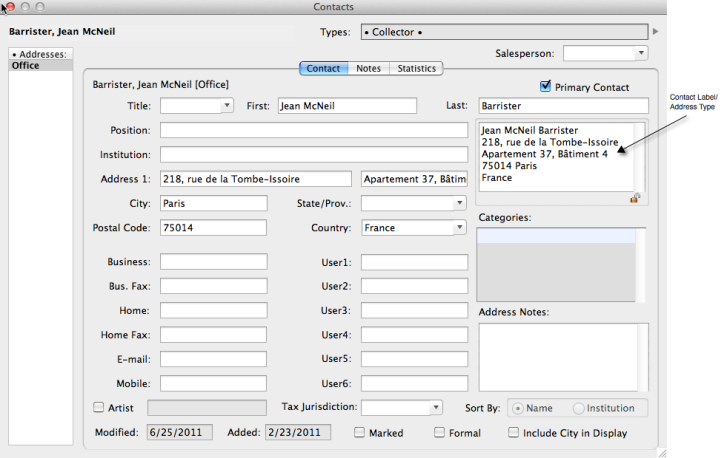The image size is (724, 458).
Task: Choose the Name sort radio button
Action: 518,408
